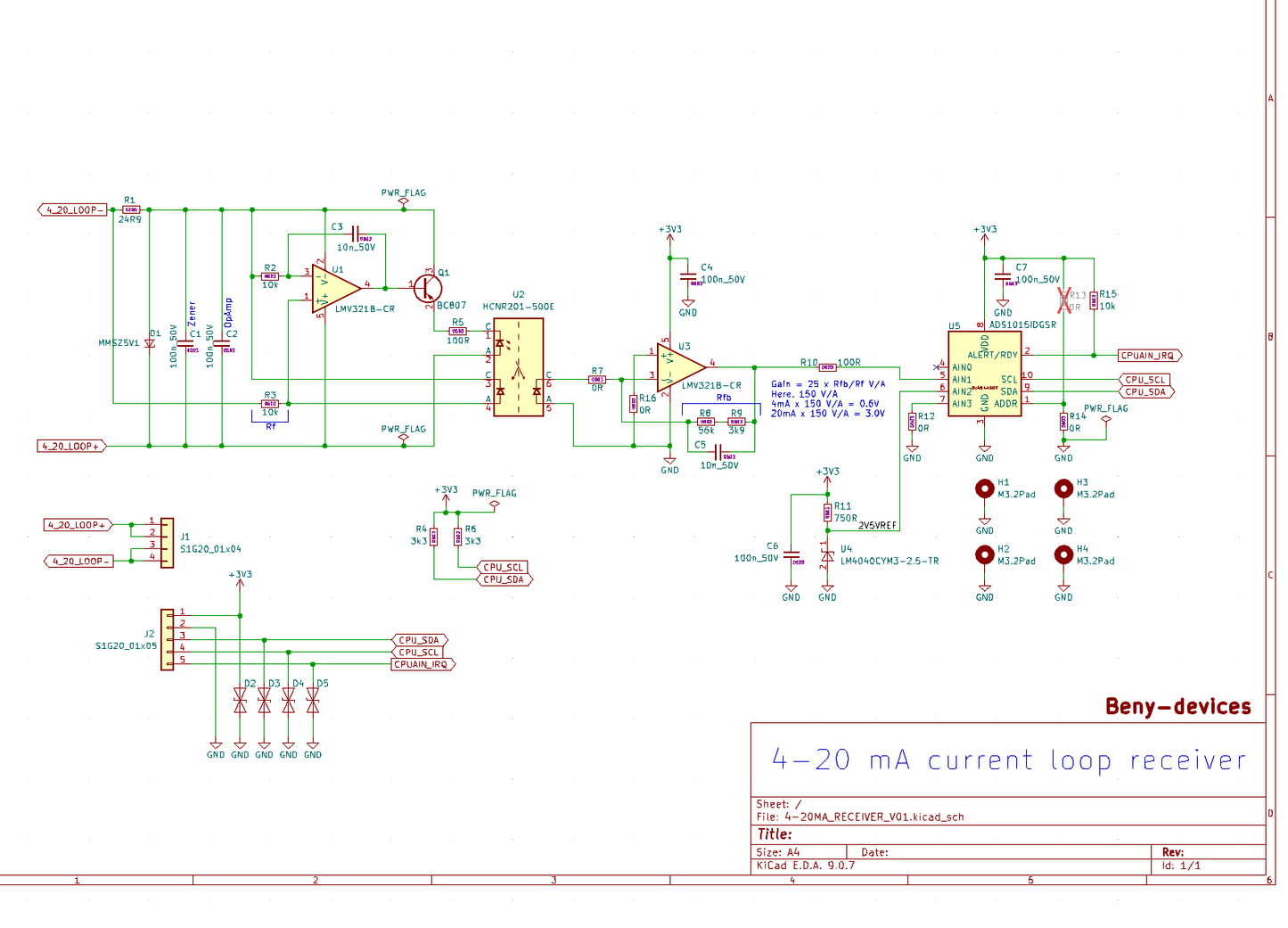Click resistor R2 10k symbol
The width and height of the screenshot is (1288, 928).
270,276
